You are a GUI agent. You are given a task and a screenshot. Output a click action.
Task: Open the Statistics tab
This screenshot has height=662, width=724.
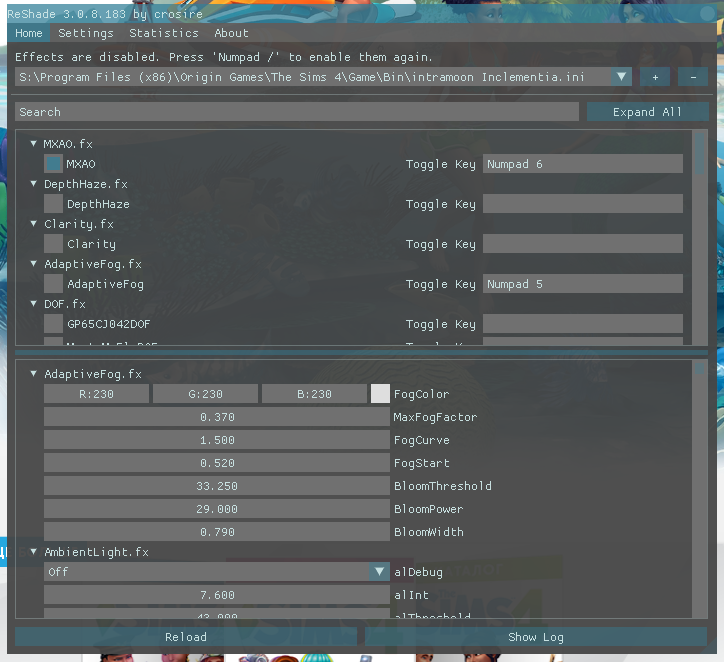click(164, 33)
